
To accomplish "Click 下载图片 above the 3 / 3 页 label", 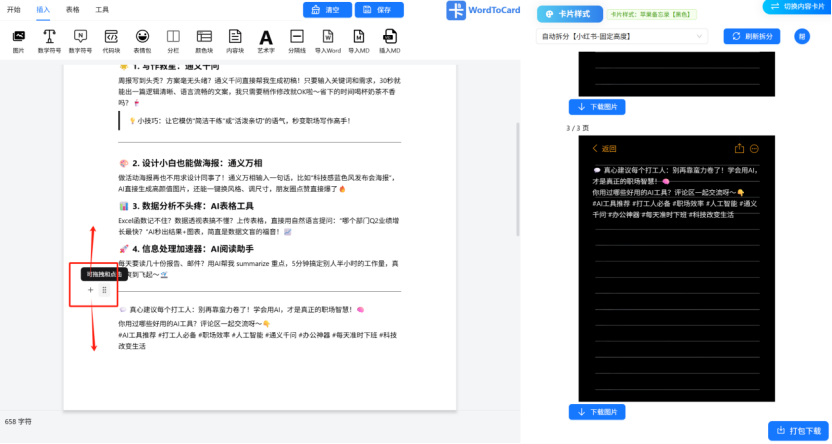I will pos(597,107).
